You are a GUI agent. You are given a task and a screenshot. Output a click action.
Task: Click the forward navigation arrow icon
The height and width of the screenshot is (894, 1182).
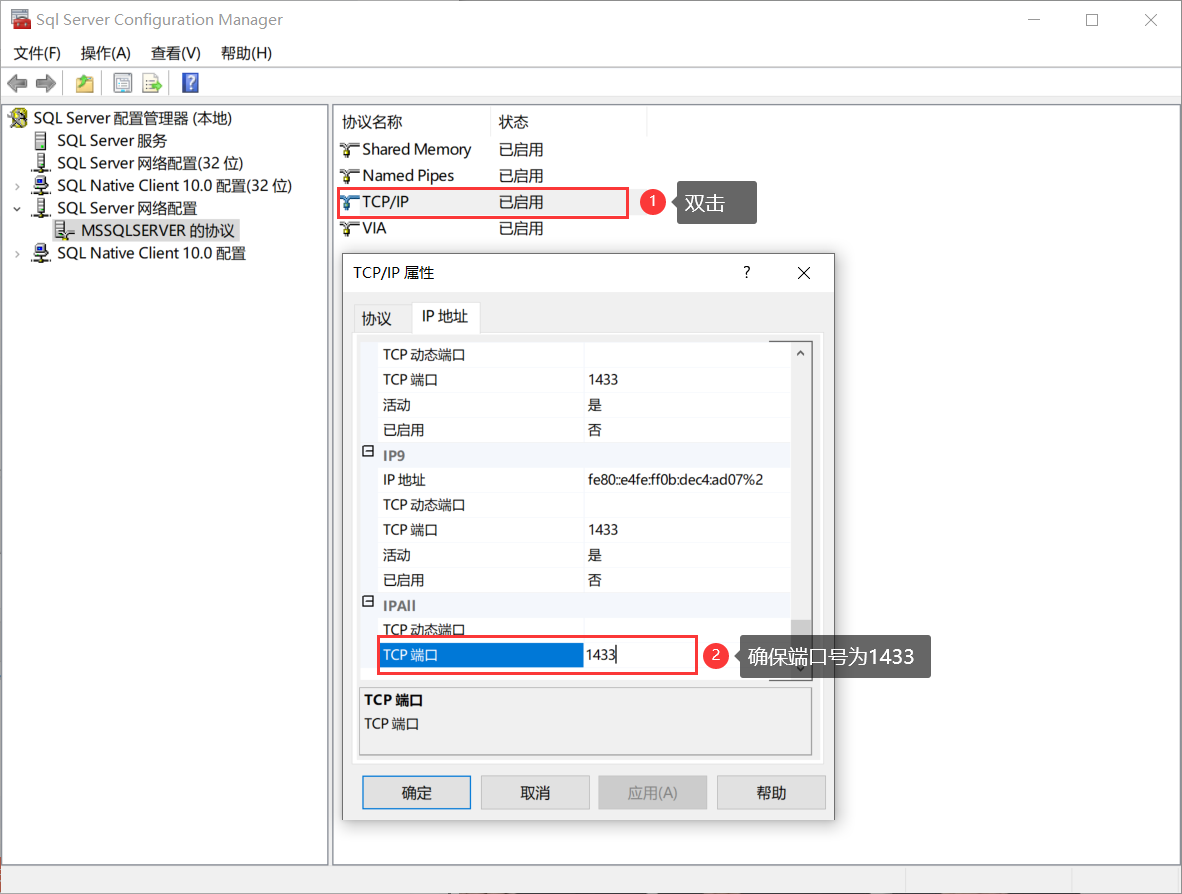pyautogui.click(x=46, y=82)
